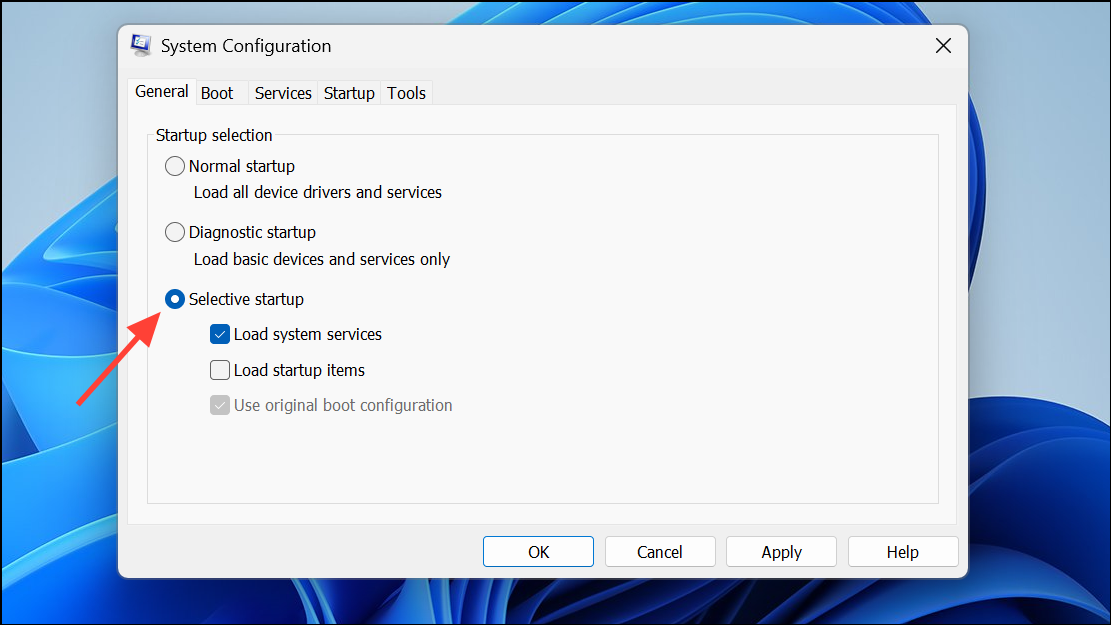Screen dimensions: 1111x625
Task: Select the Normal startup radio button
Action: (x=175, y=167)
